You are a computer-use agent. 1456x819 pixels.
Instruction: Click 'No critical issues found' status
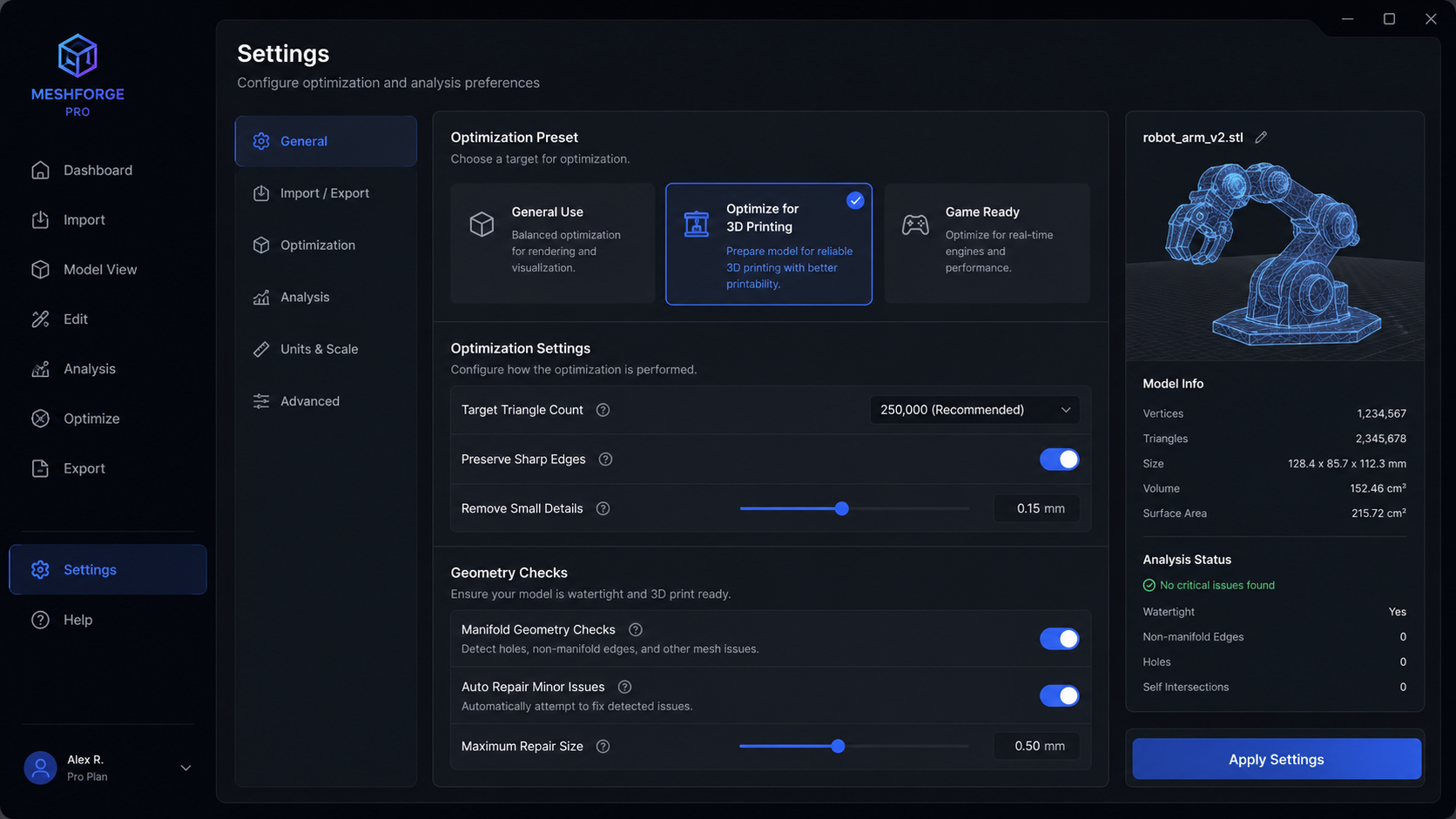pyautogui.click(x=1209, y=585)
